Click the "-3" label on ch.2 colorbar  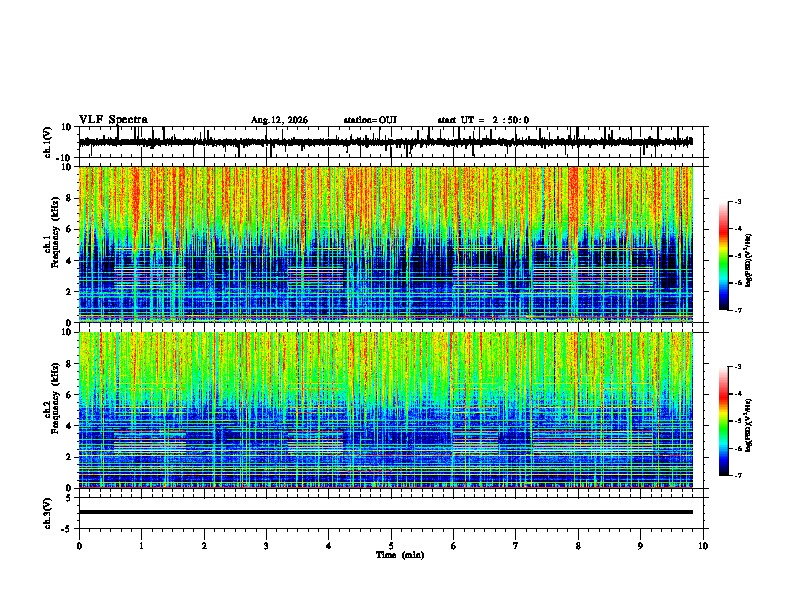(x=737, y=367)
